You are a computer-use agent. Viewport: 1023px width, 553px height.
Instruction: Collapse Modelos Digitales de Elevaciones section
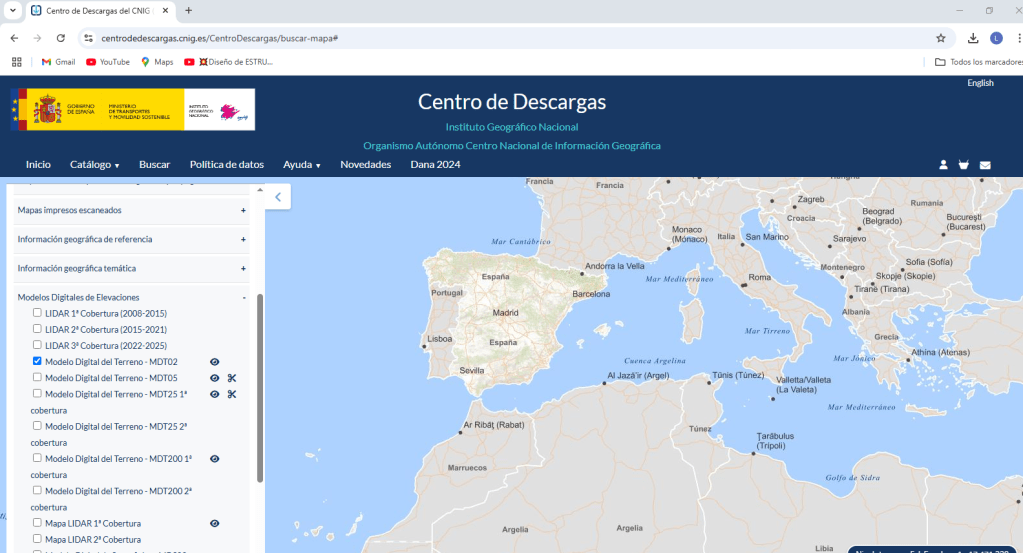pyautogui.click(x=243, y=298)
